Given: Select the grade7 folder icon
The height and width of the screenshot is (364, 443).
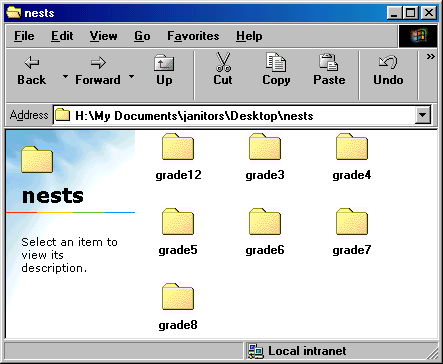Looking at the screenshot, I should [352, 221].
